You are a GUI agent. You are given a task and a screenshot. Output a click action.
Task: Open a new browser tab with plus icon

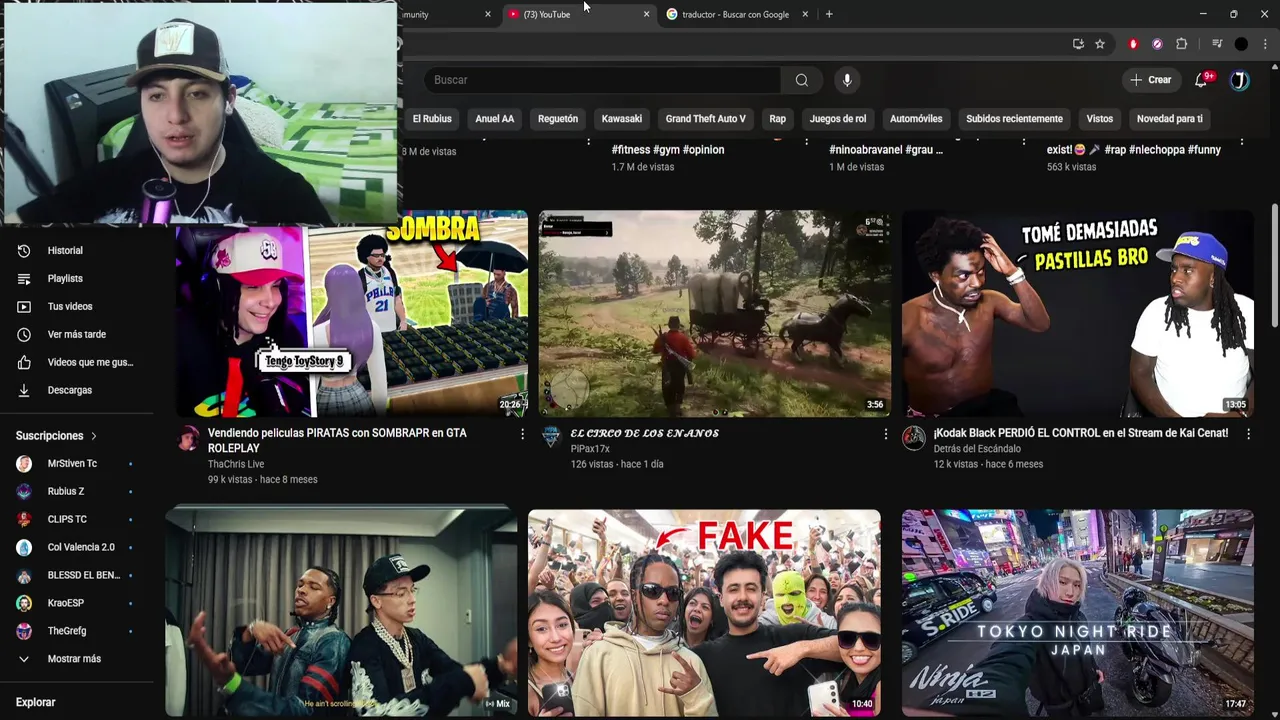coord(829,14)
